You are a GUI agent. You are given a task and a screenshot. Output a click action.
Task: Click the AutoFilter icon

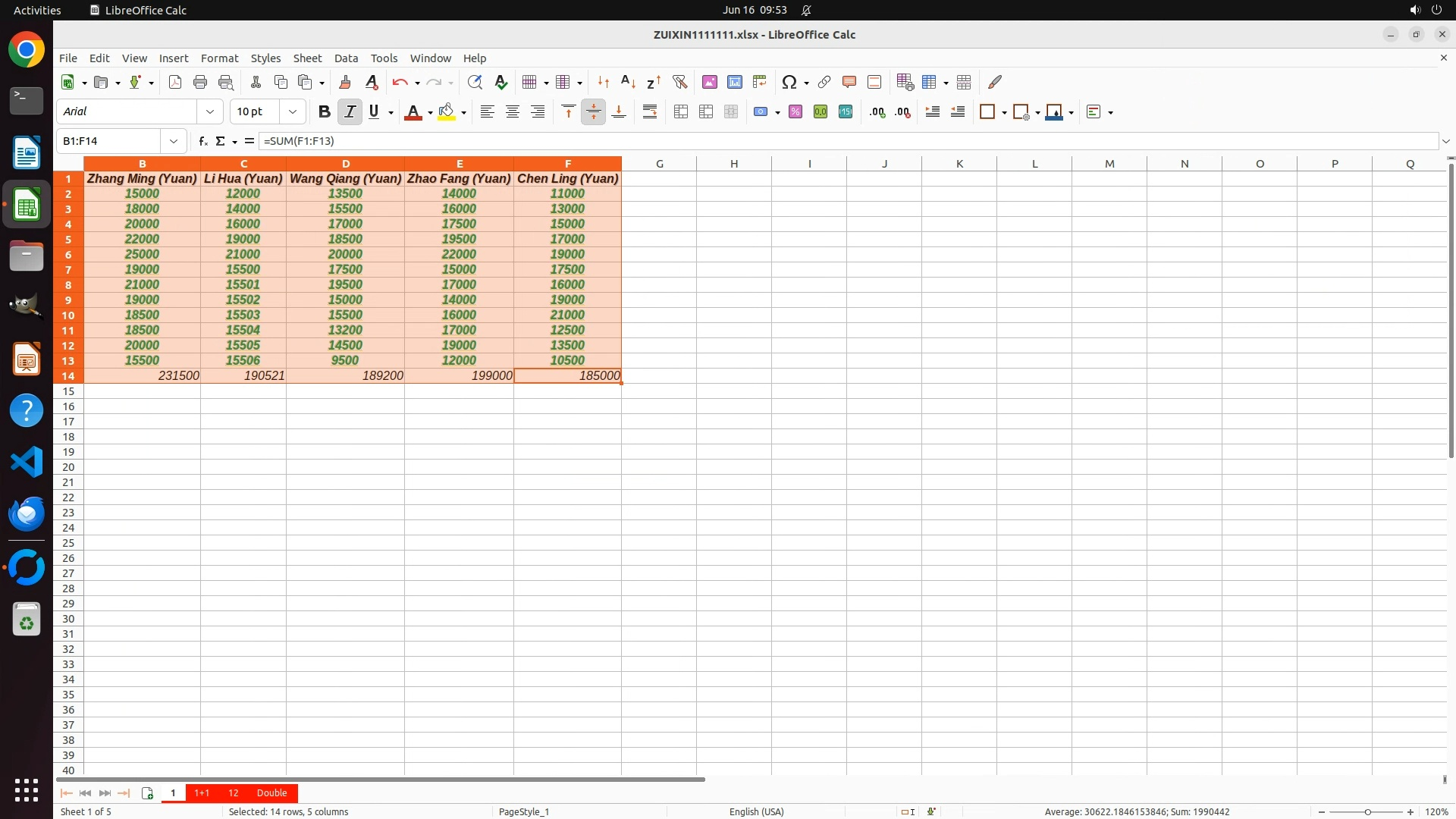coord(679,82)
